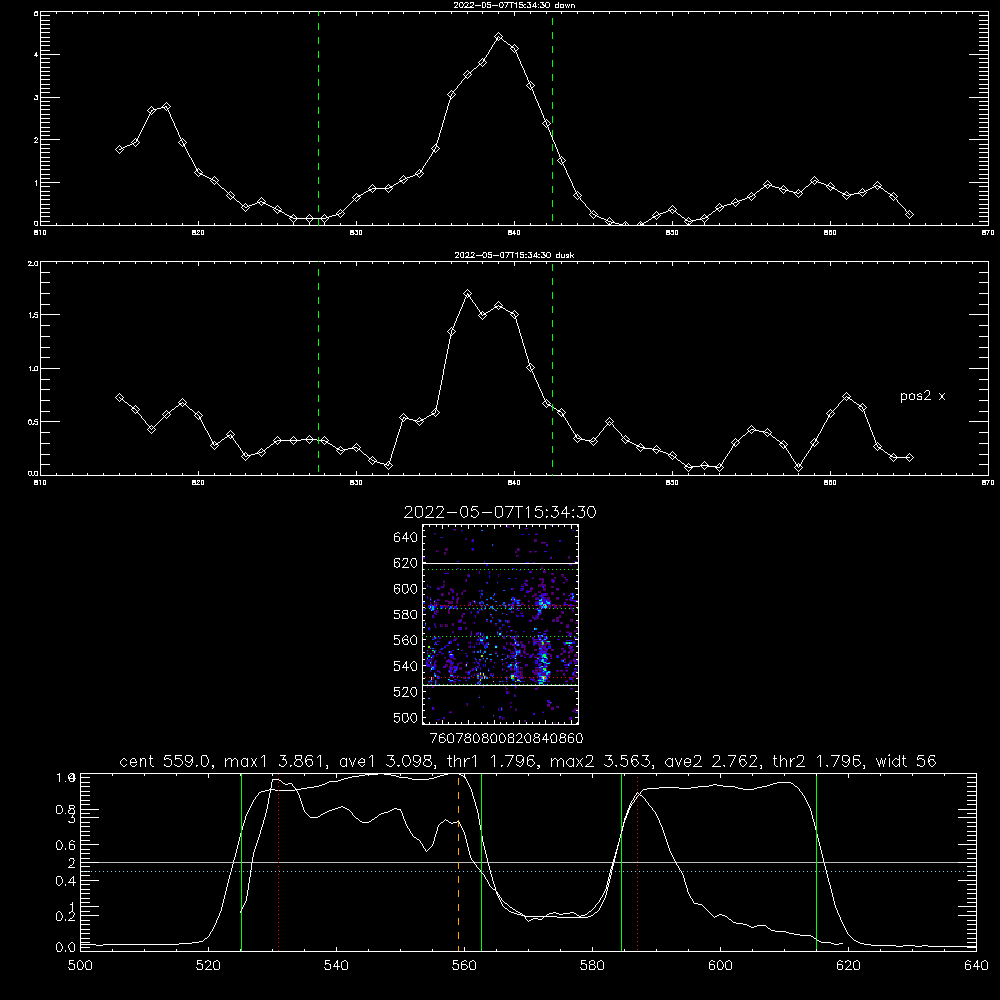The width and height of the screenshot is (1000, 1000).
Task: Click the 2.0 label on dusk plot y-axis
Action: click(33, 263)
